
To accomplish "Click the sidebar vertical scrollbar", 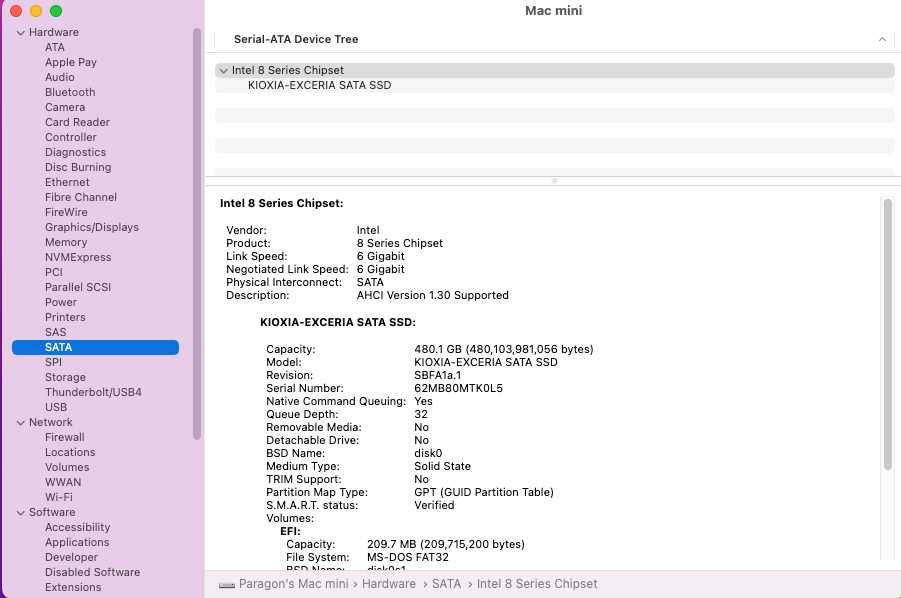I will click(x=197, y=234).
